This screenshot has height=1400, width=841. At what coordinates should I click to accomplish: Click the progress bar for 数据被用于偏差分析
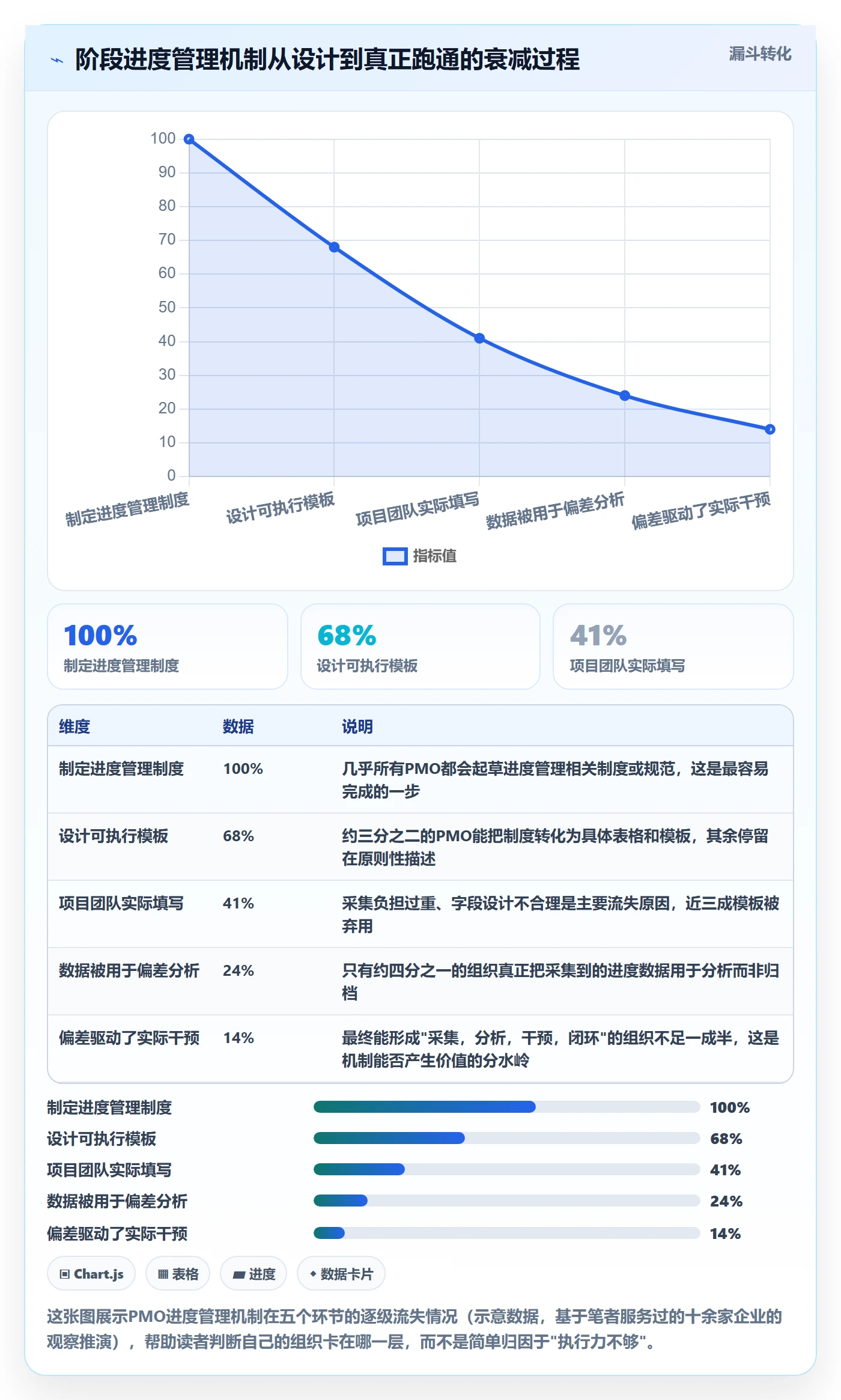tap(507, 1201)
